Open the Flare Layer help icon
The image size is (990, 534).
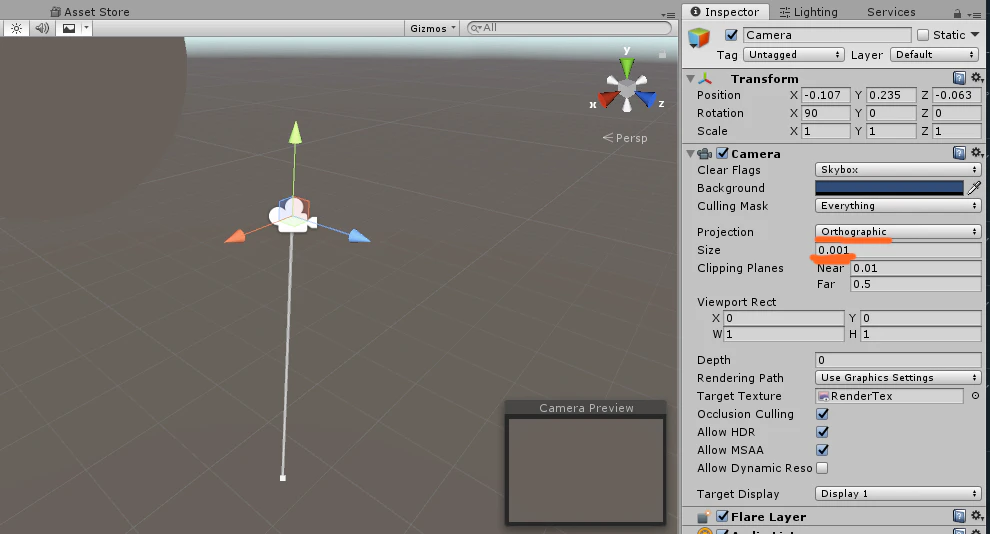959,516
